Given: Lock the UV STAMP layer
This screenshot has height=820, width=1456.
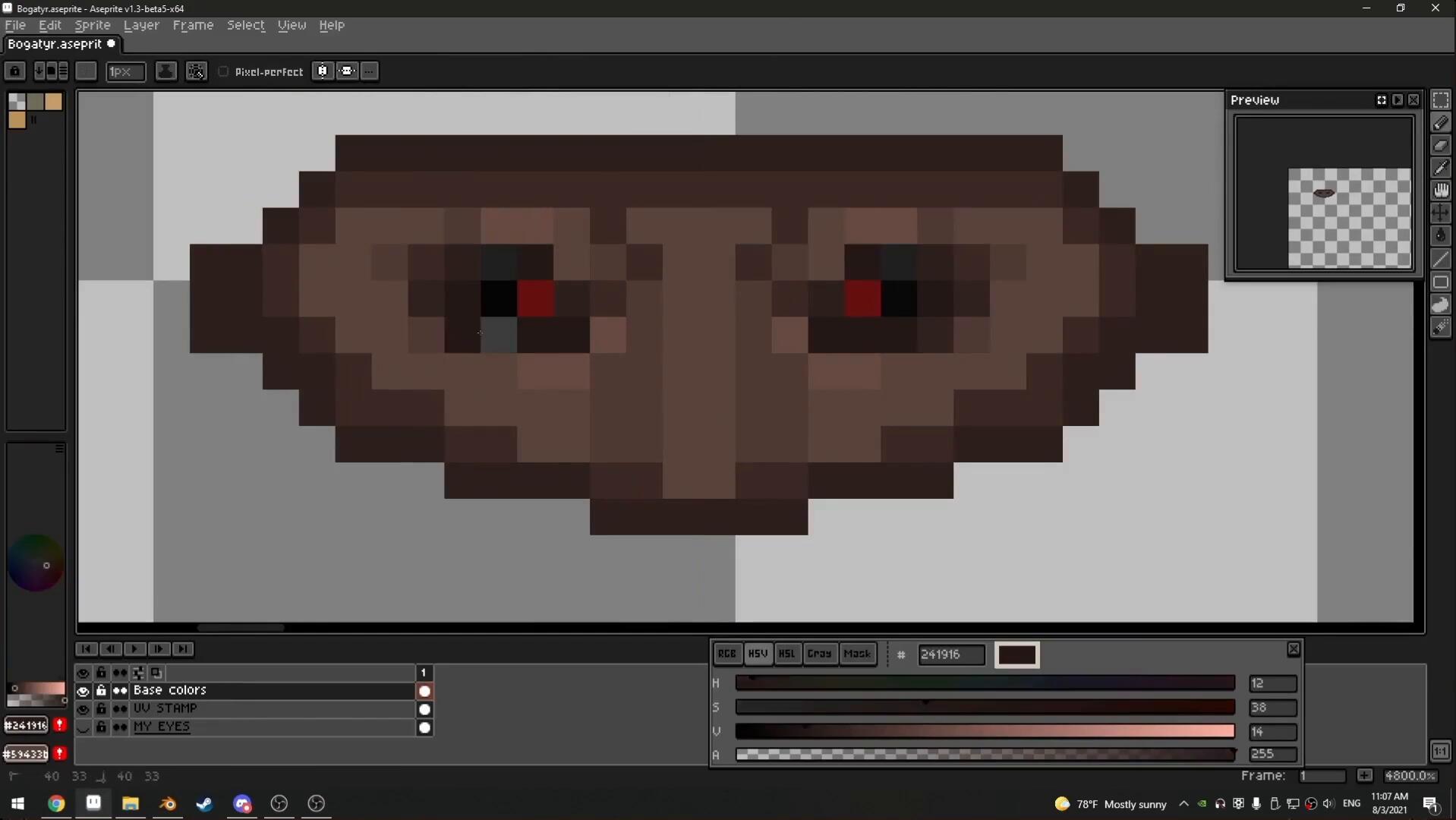Looking at the screenshot, I should 101,709.
